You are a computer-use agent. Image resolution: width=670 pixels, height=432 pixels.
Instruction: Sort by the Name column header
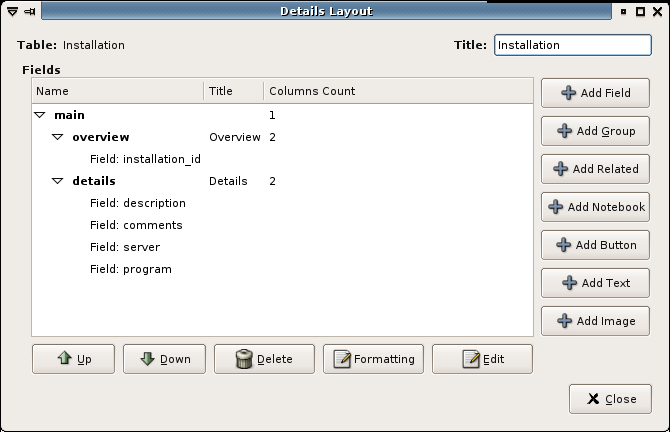[117, 91]
